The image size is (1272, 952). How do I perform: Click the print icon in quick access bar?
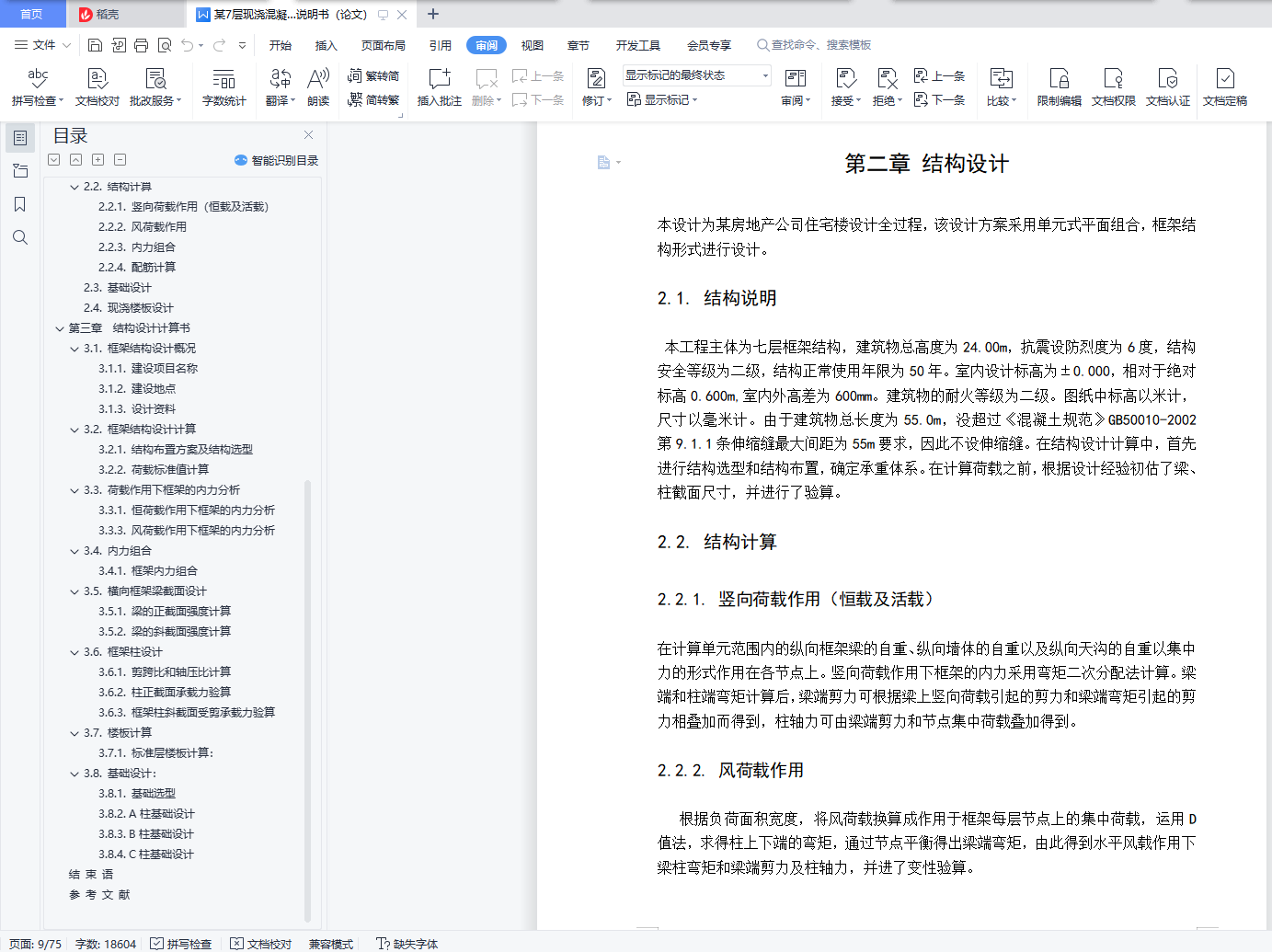coord(141,45)
